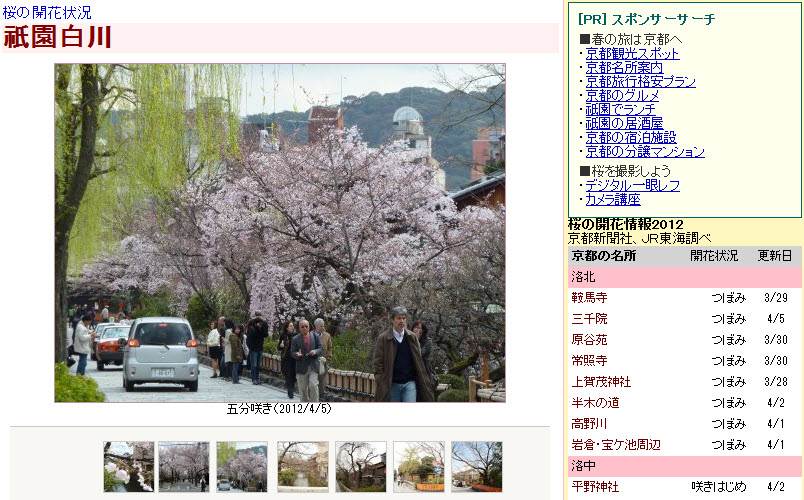This screenshot has width=804, height=500.
Task: Click 京都新聞社、JR東海調べ source text
Action: [x=639, y=238]
